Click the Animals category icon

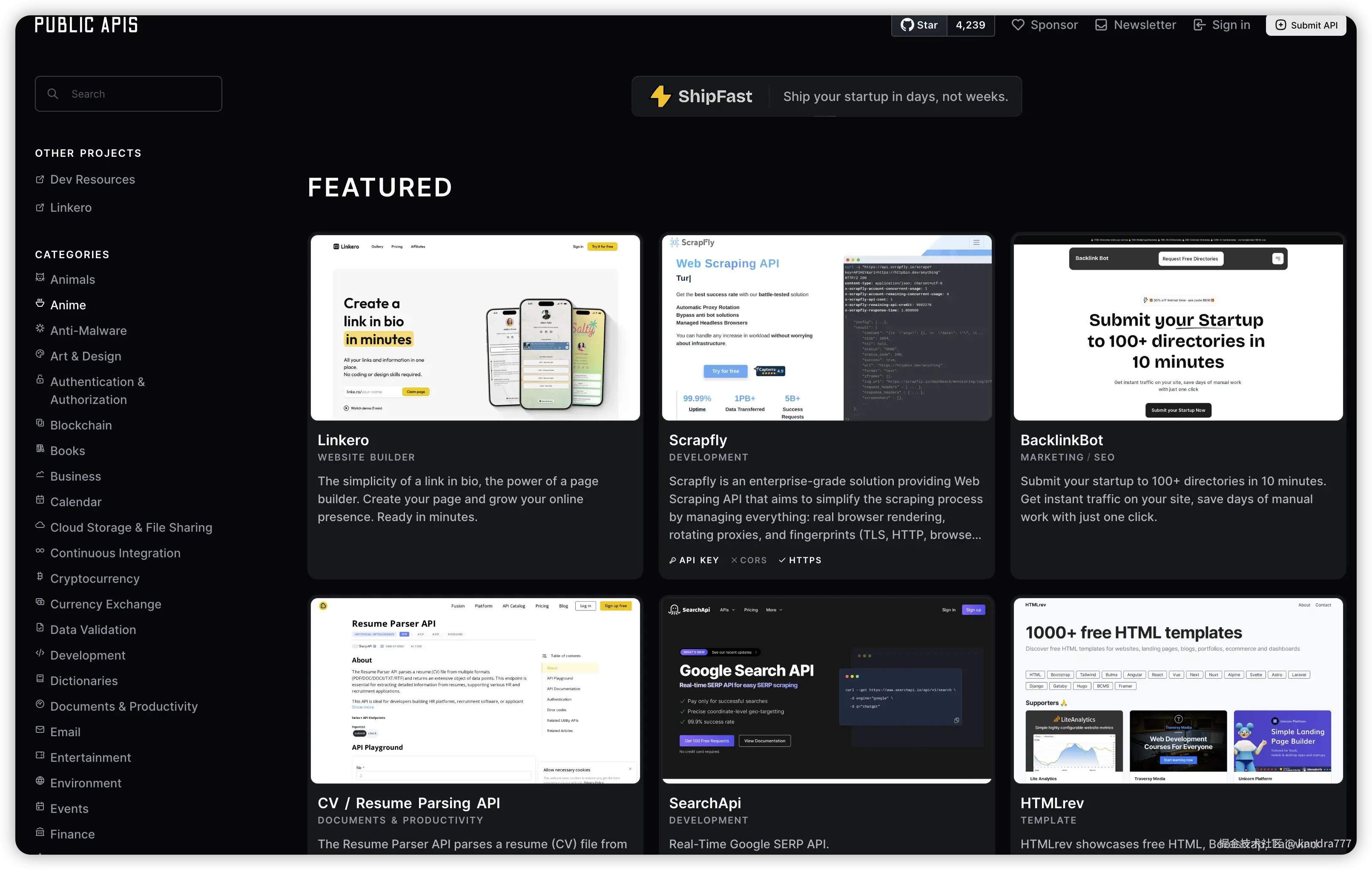40,278
